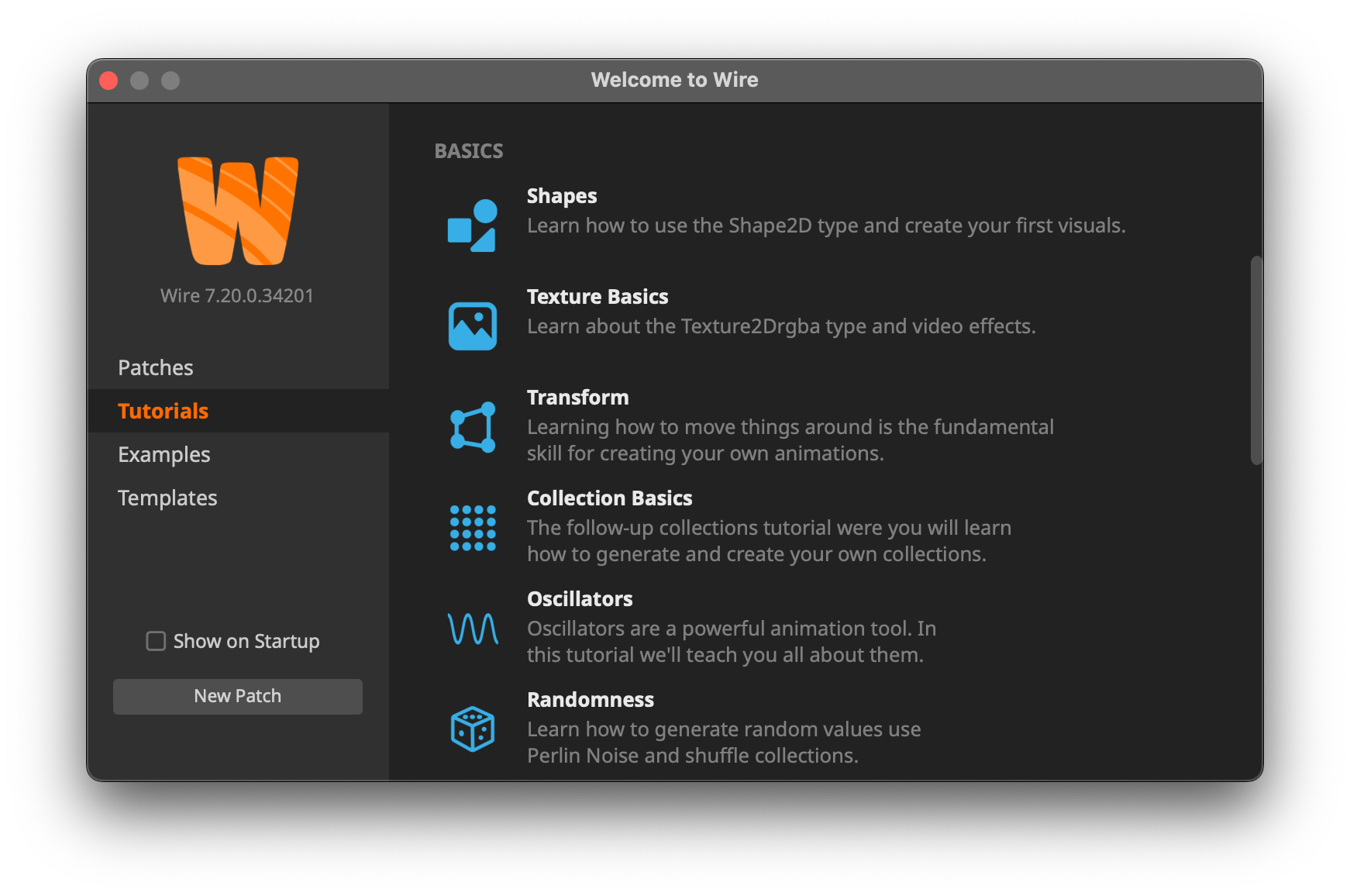Click the Transform tutorial icon

click(x=472, y=427)
